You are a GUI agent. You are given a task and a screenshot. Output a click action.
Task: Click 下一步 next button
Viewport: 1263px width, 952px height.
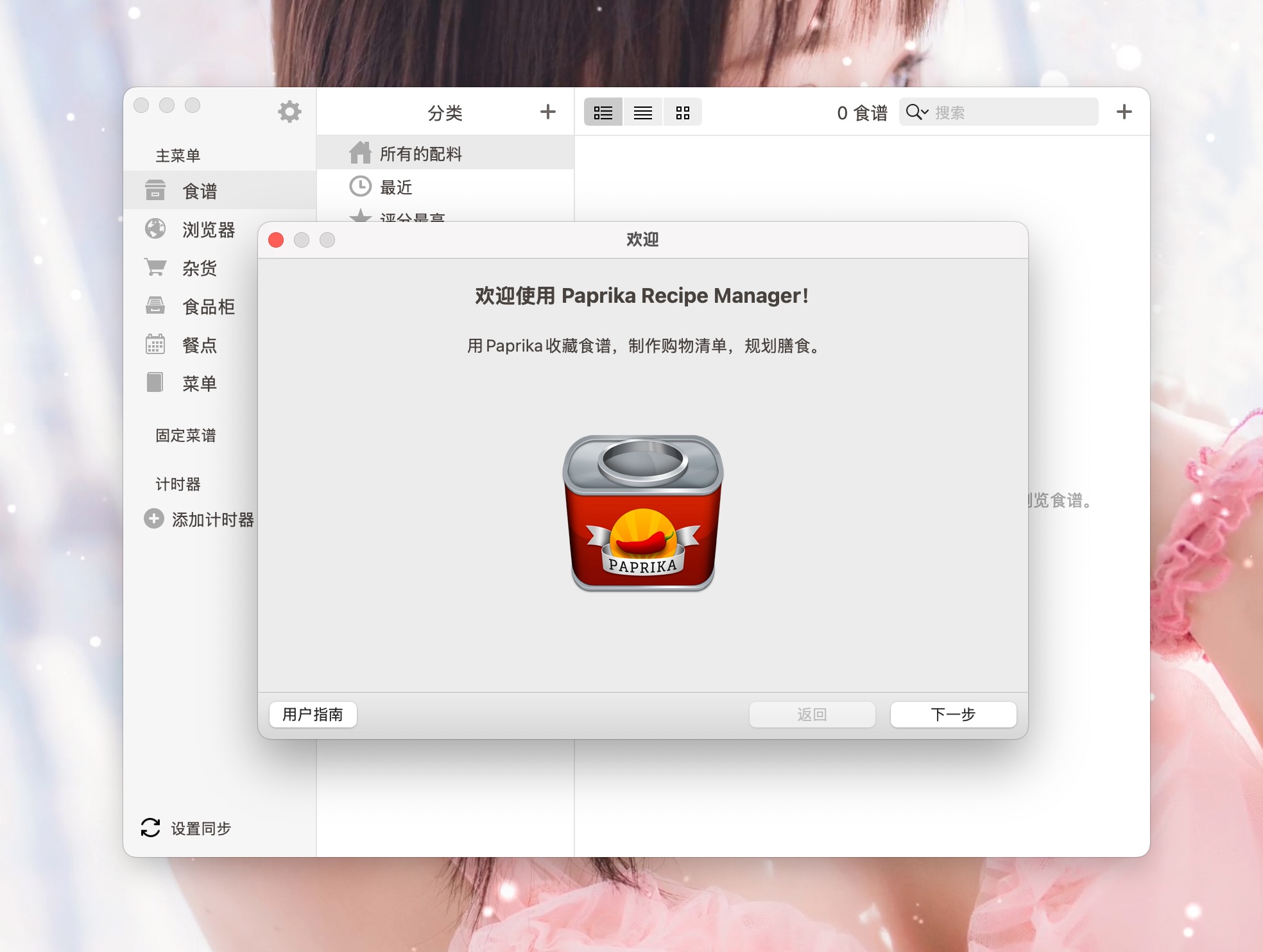click(x=953, y=714)
